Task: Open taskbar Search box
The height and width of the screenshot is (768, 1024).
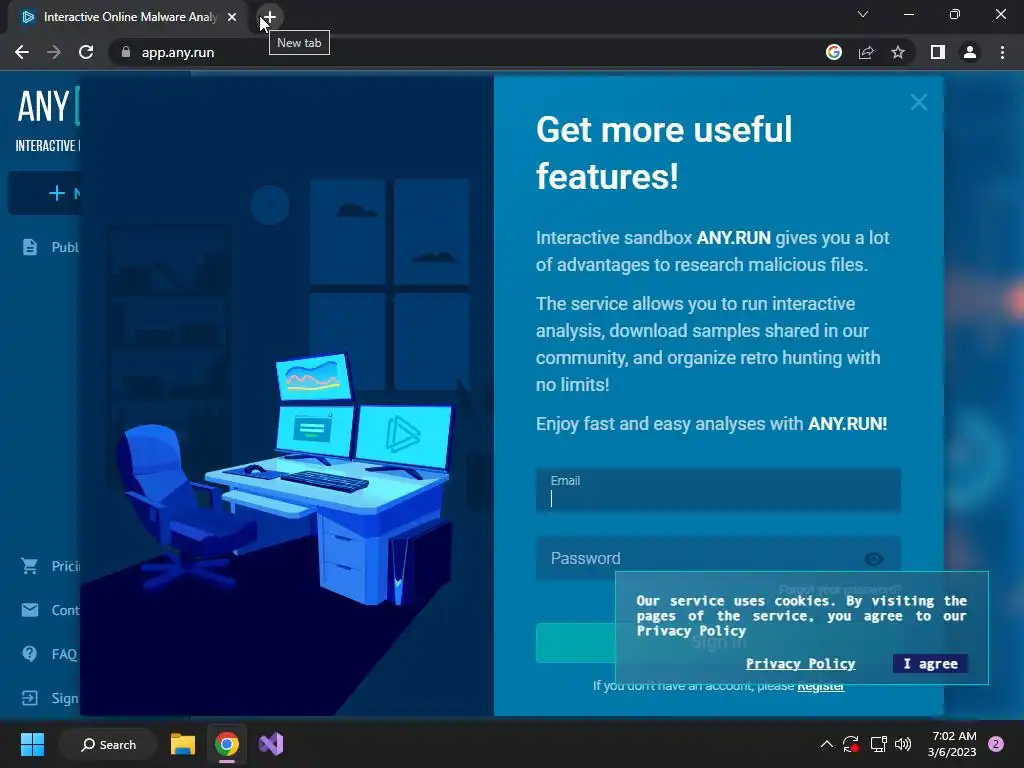Action: click(108, 744)
